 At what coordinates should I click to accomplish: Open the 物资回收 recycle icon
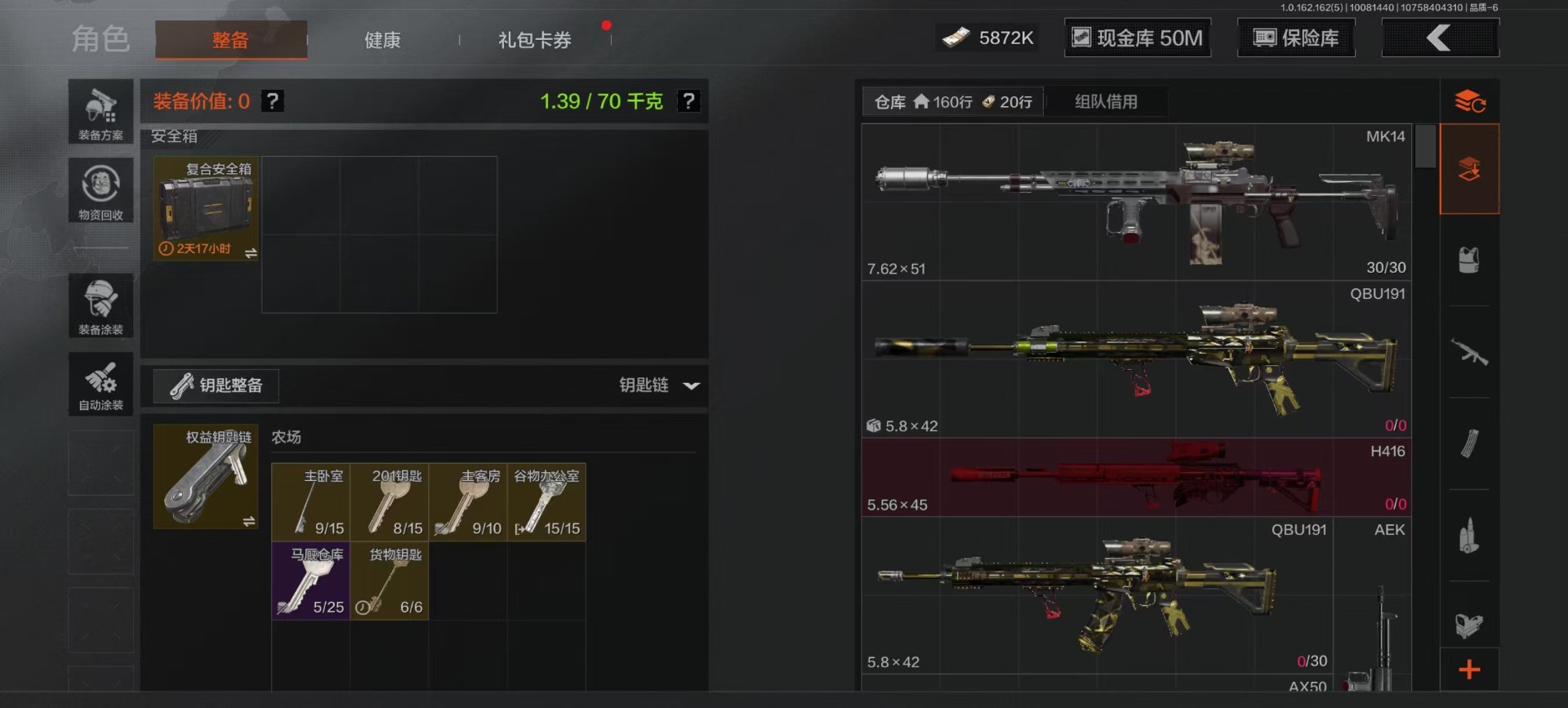(100, 191)
